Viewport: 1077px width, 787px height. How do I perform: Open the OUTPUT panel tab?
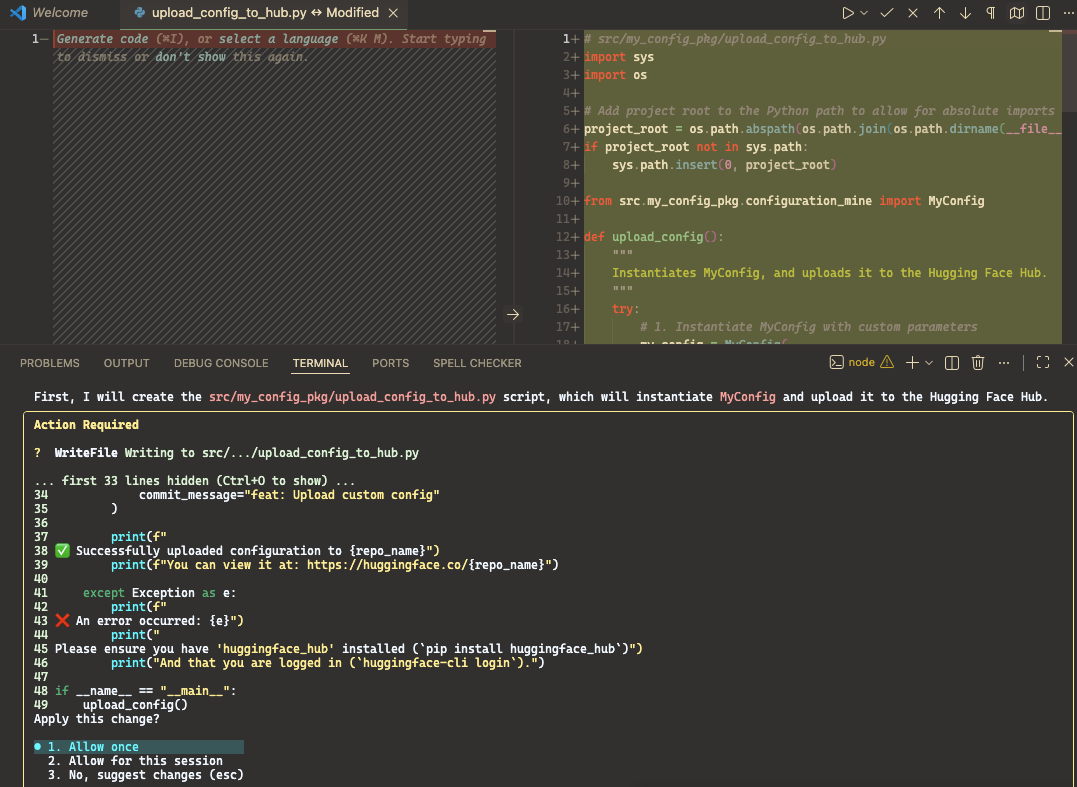click(126, 363)
